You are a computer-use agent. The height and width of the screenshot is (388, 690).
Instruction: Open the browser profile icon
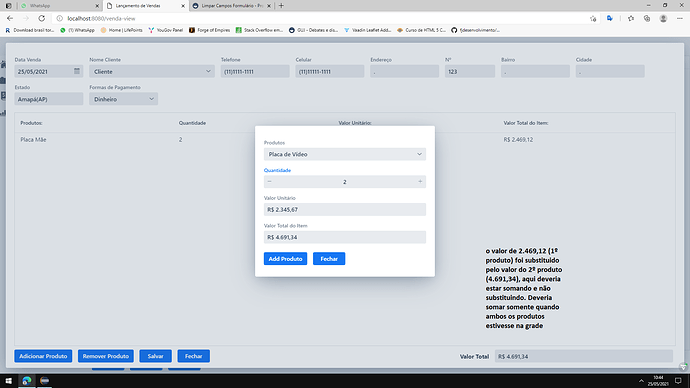click(x=663, y=18)
